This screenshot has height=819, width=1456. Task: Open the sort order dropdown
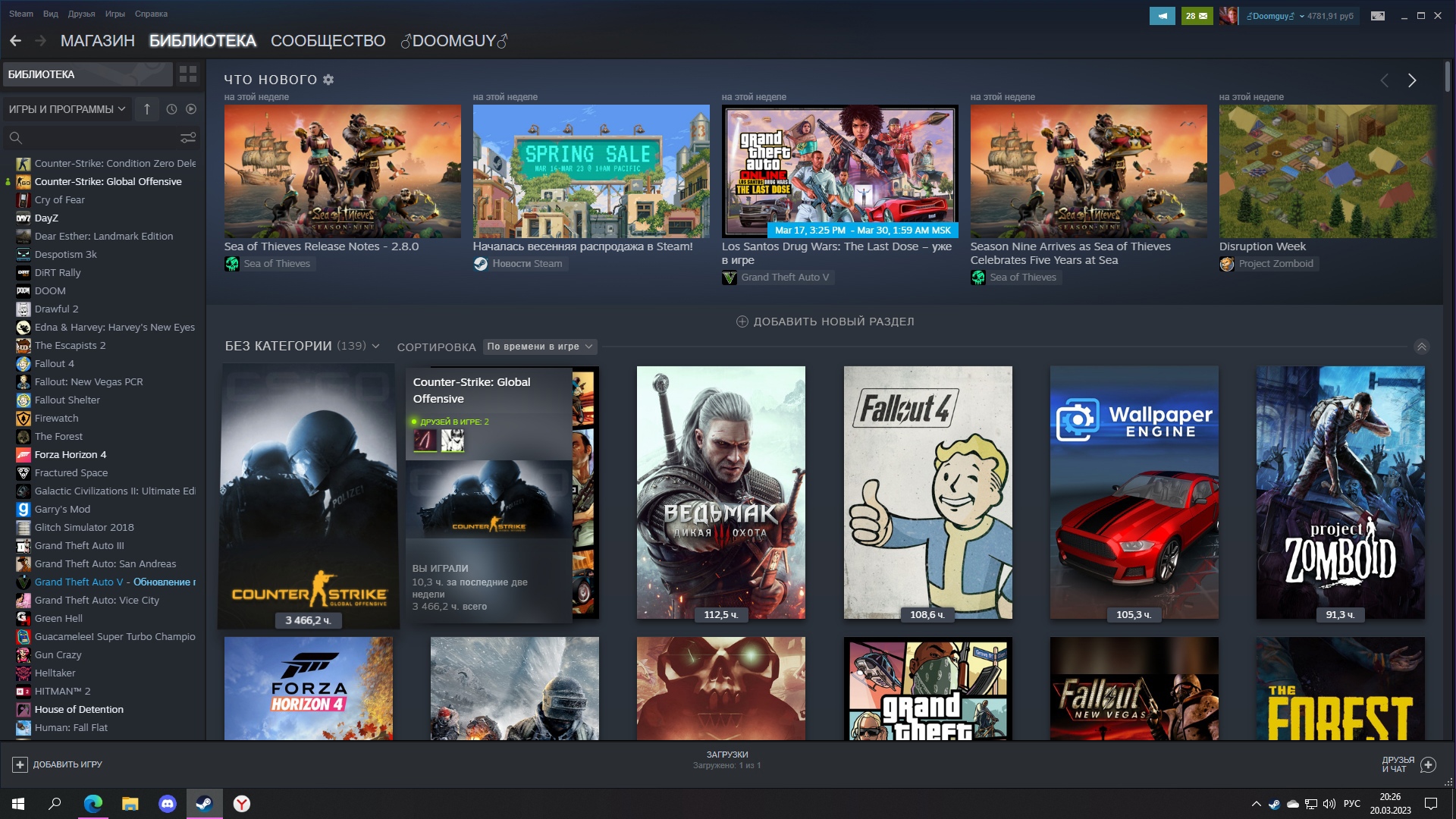click(x=540, y=347)
